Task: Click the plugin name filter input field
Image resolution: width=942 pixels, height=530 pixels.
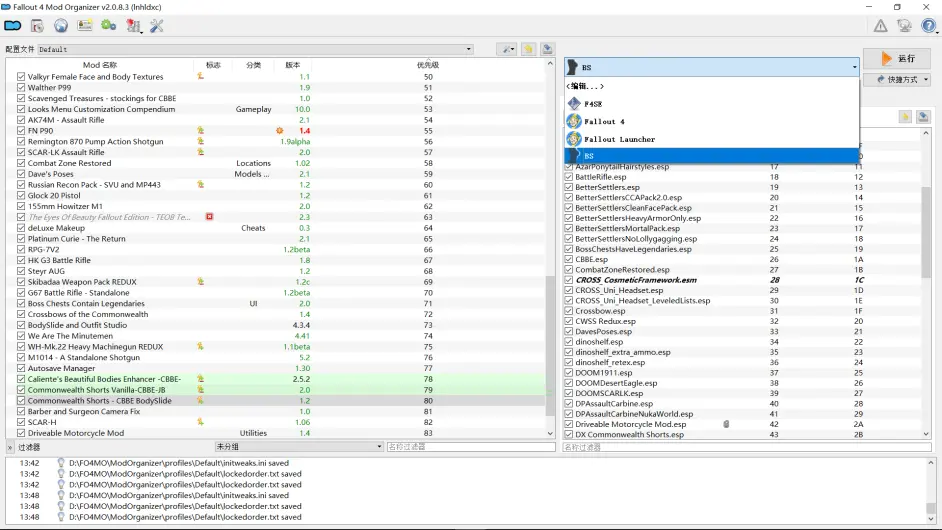Action: click(x=746, y=446)
